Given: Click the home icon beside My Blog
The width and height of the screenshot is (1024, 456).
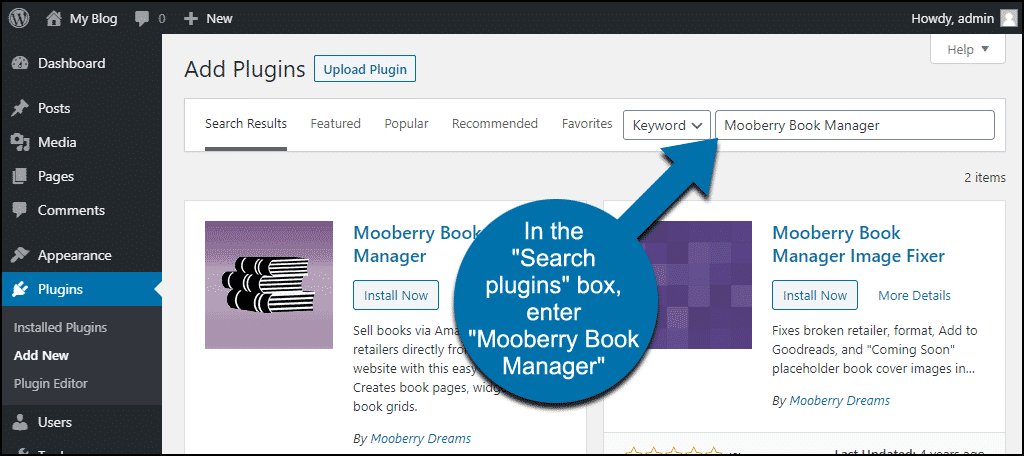Looking at the screenshot, I should coord(54,18).
